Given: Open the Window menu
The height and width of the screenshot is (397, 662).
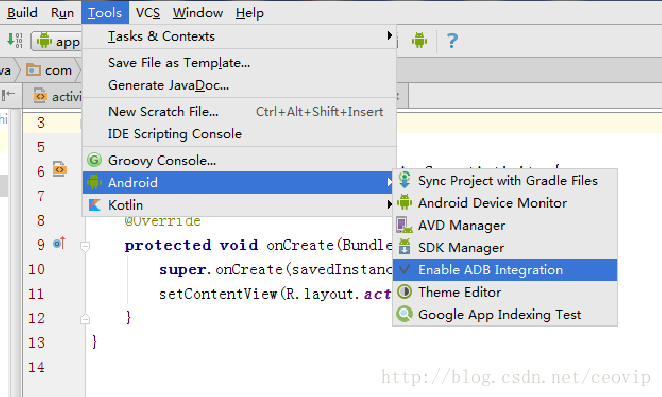Looking at the screenshot, I should 198,13.
